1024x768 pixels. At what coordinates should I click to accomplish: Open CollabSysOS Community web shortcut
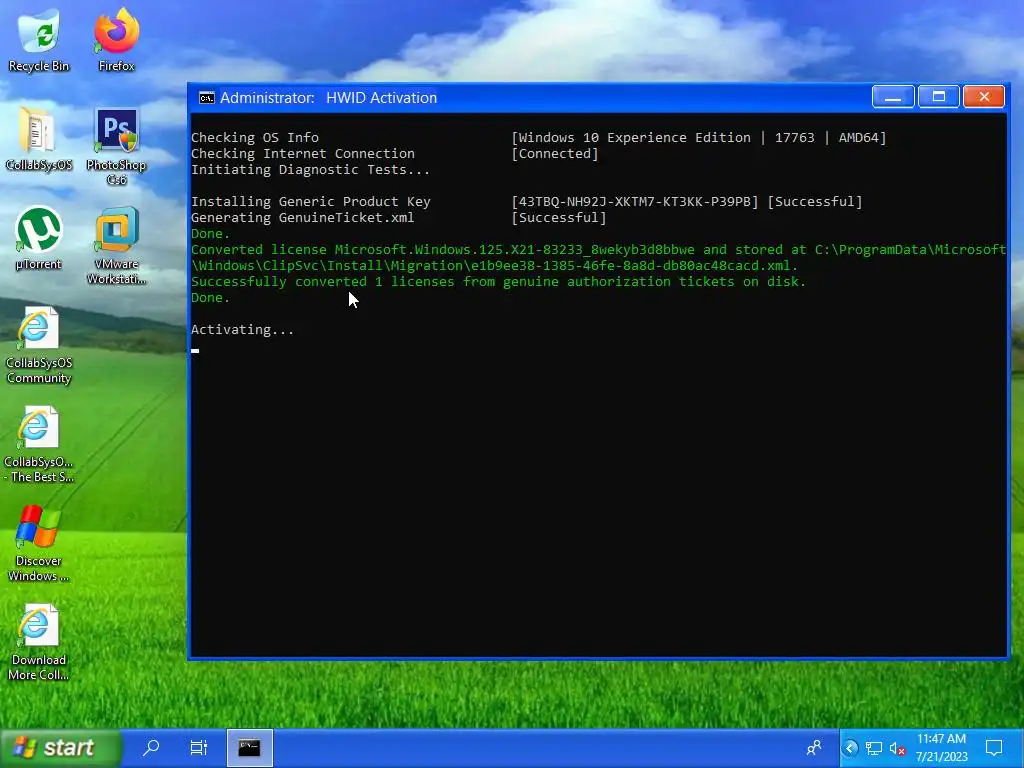pos(39,345)
